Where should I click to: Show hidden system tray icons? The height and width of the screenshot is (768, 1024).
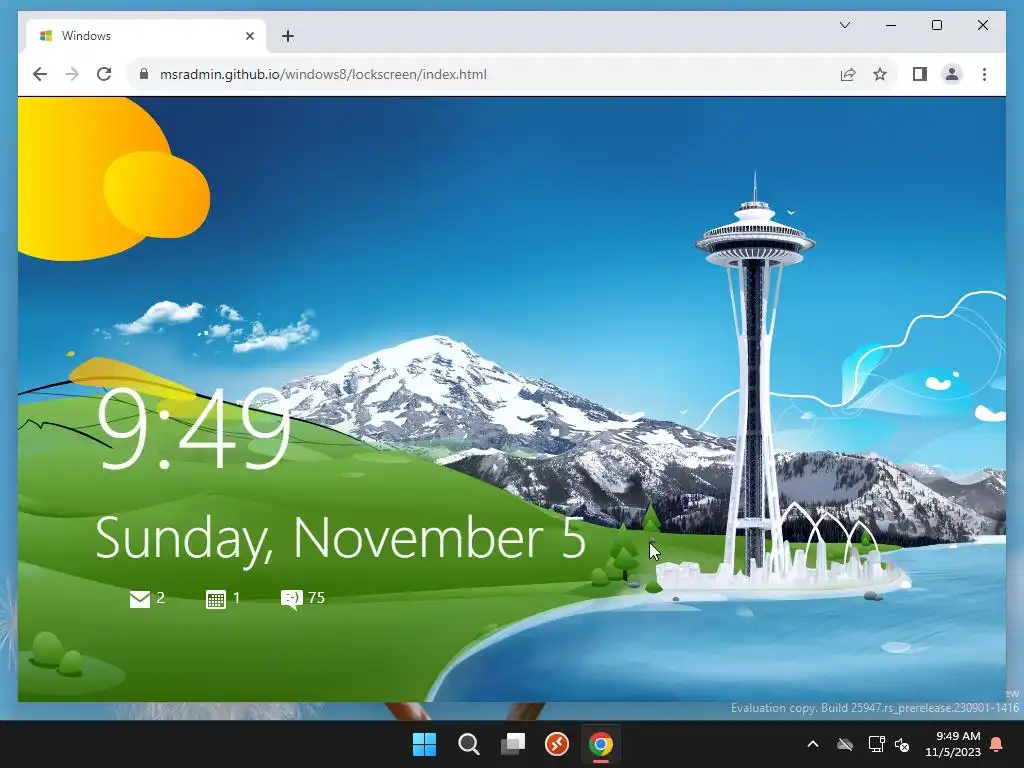(813, 744)
